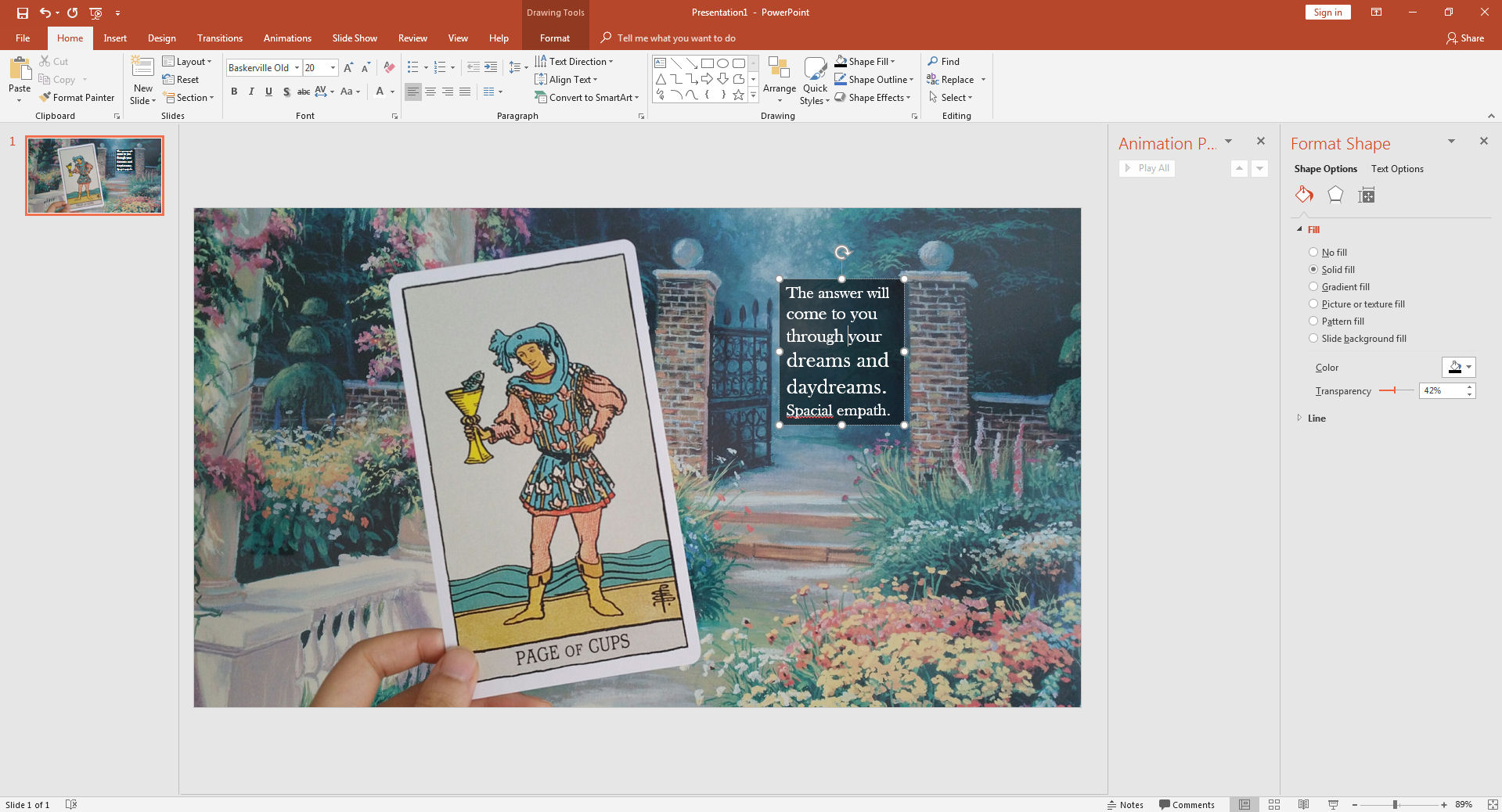Click the Arrange button
Screen dimensions: 1502x812
(779, 80)
